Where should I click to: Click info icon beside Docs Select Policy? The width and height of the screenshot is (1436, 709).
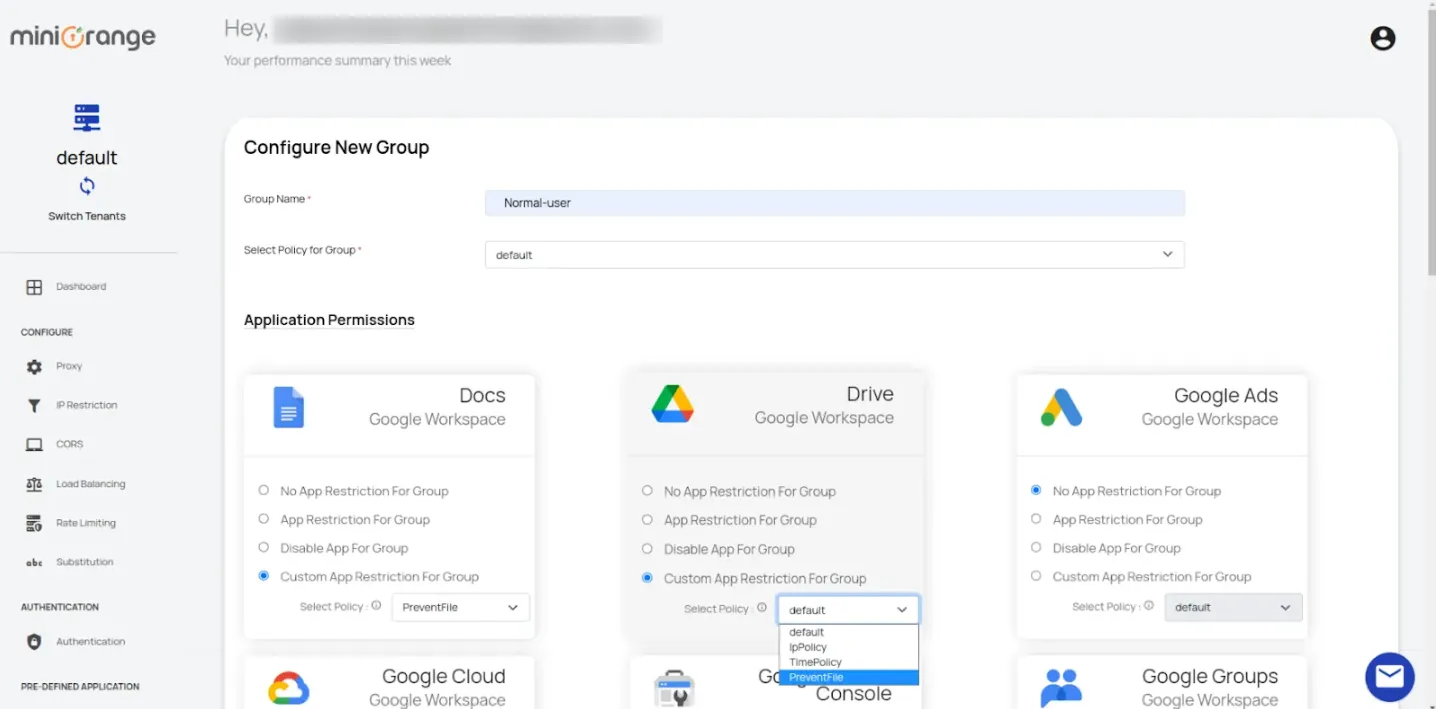[x=376, y=605]
